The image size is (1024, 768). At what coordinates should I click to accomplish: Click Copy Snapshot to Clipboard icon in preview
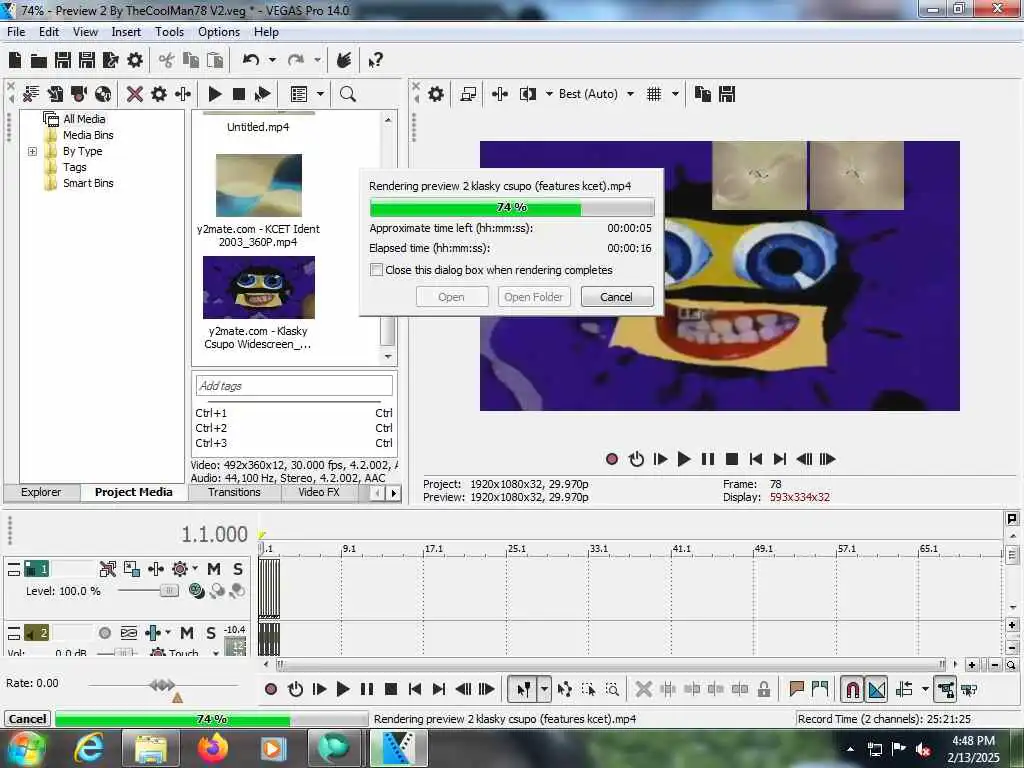[703, 94]
